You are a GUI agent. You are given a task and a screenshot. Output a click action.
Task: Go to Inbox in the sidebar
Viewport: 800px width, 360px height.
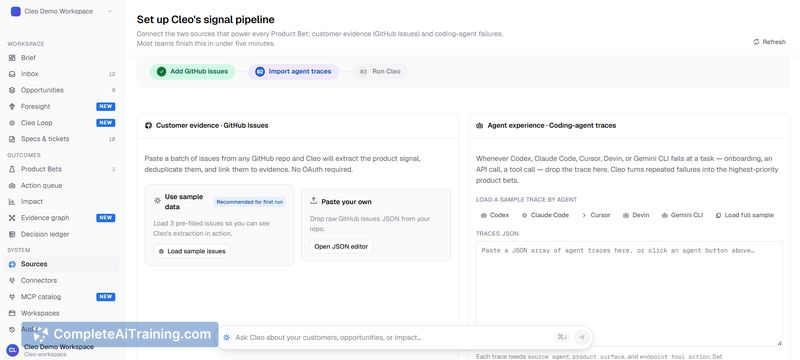[x=62, y=74]
